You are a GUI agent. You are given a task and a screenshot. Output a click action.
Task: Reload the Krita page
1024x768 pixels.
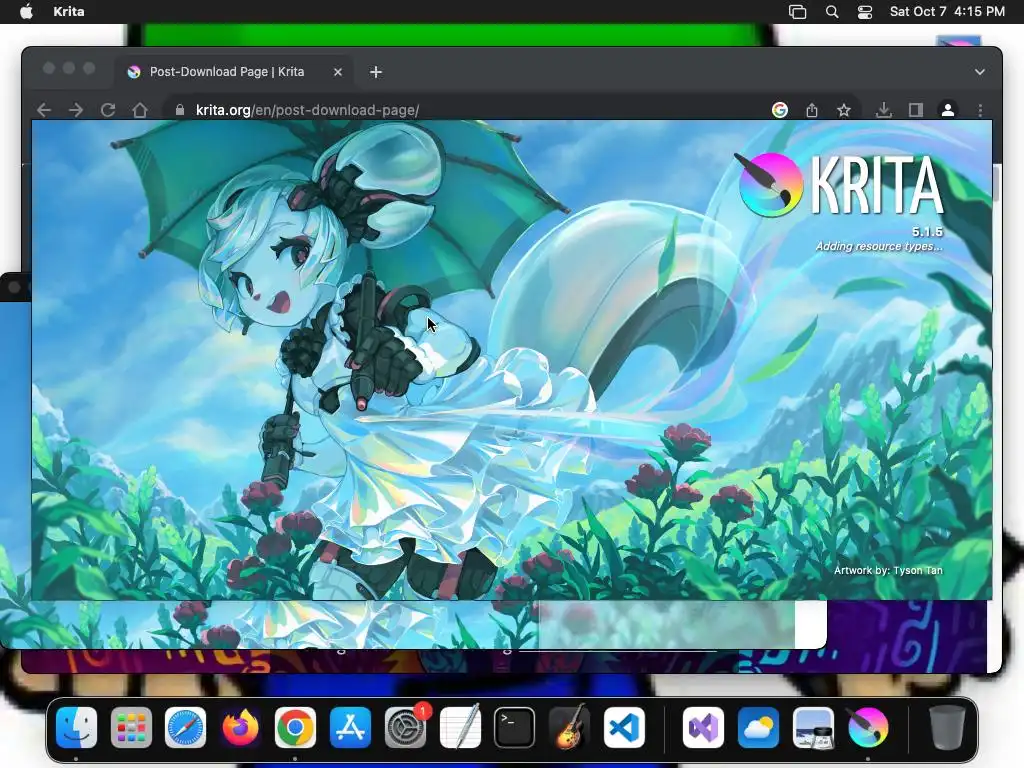pos(108,110)
